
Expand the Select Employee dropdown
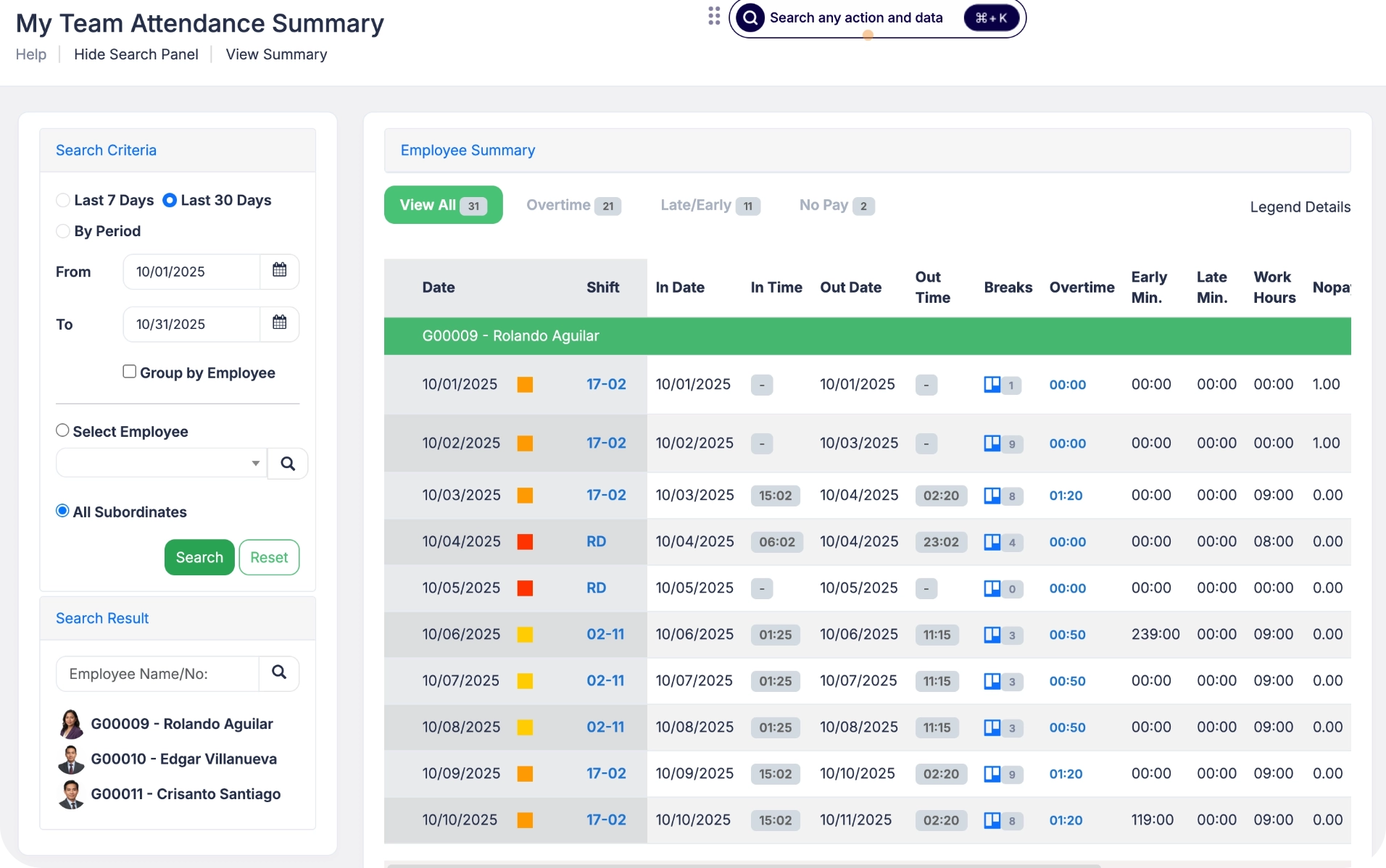click(x=255, y=464)
